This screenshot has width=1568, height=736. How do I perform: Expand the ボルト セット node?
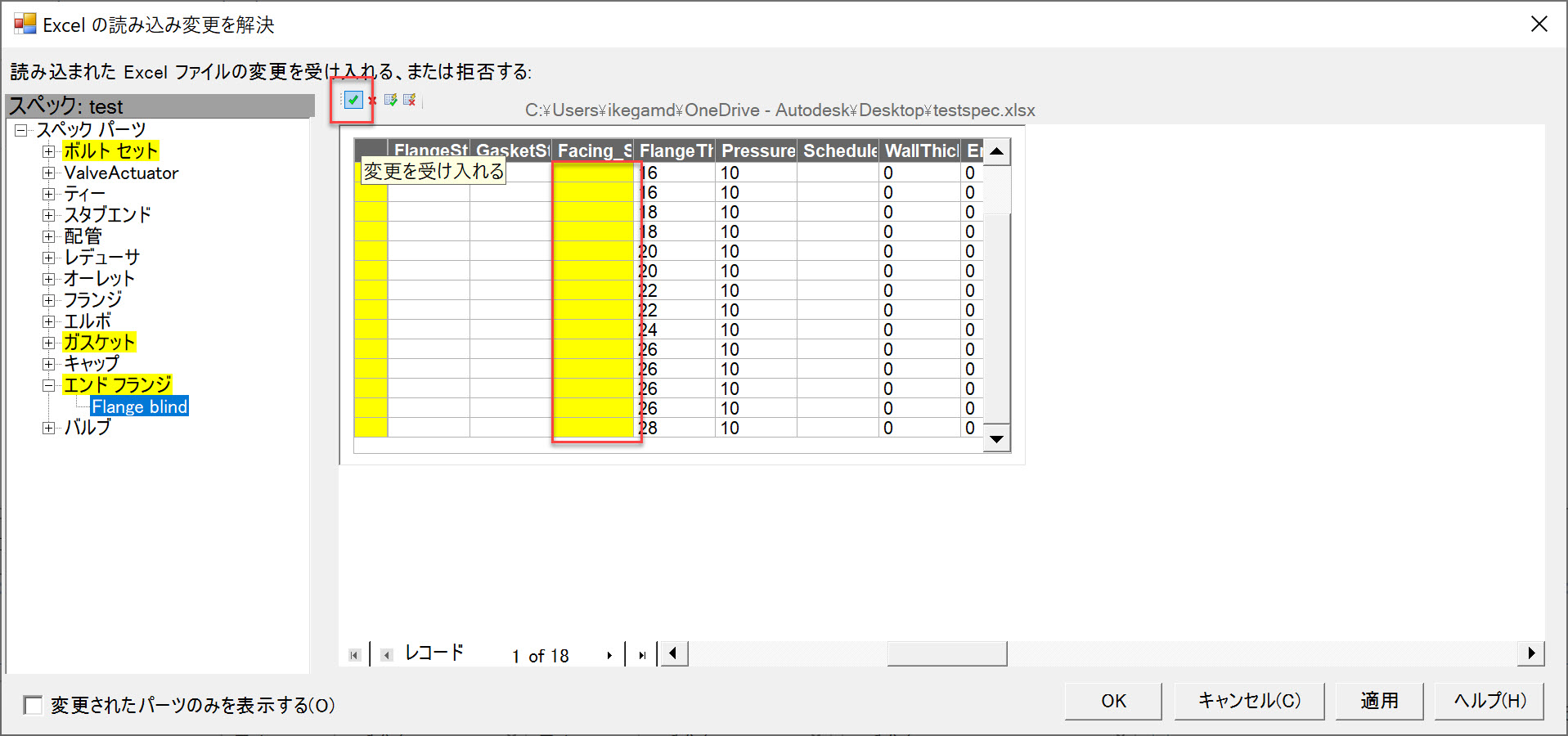click(50, 150)
